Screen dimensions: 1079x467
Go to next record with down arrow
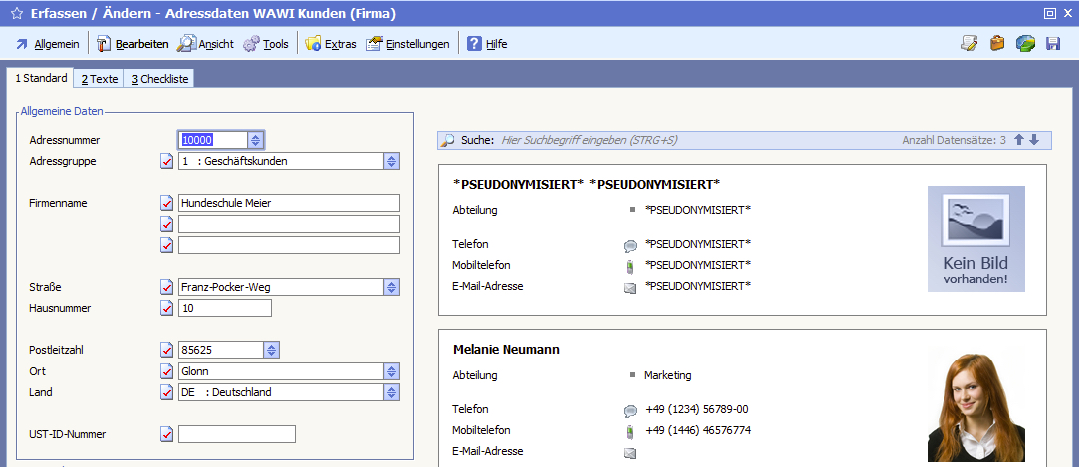click(x=1034, y=140)
